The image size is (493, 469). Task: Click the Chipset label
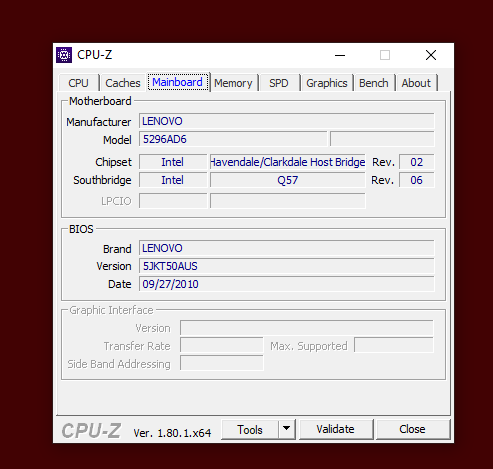pyautogui.click(x=113, y=162)
